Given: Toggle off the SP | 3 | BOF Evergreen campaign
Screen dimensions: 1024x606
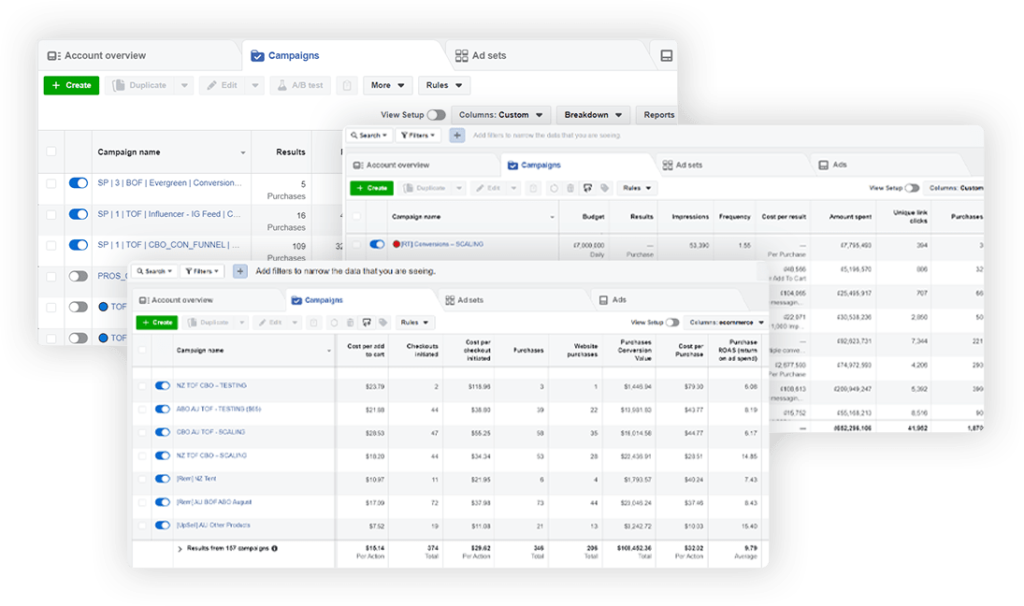Looking at the screenshot, I should 78,184.
